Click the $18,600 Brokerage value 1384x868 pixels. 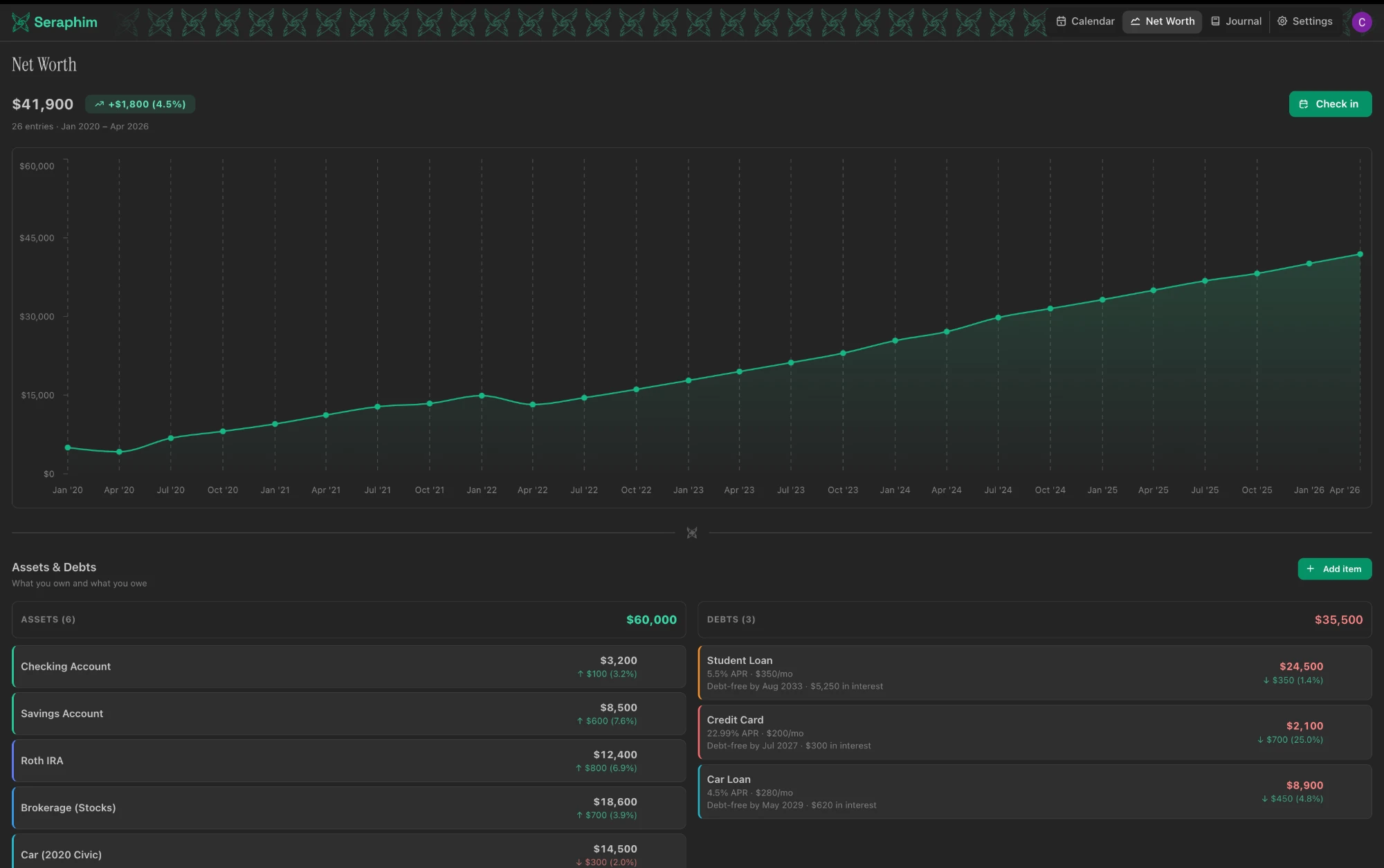[615, 802]
